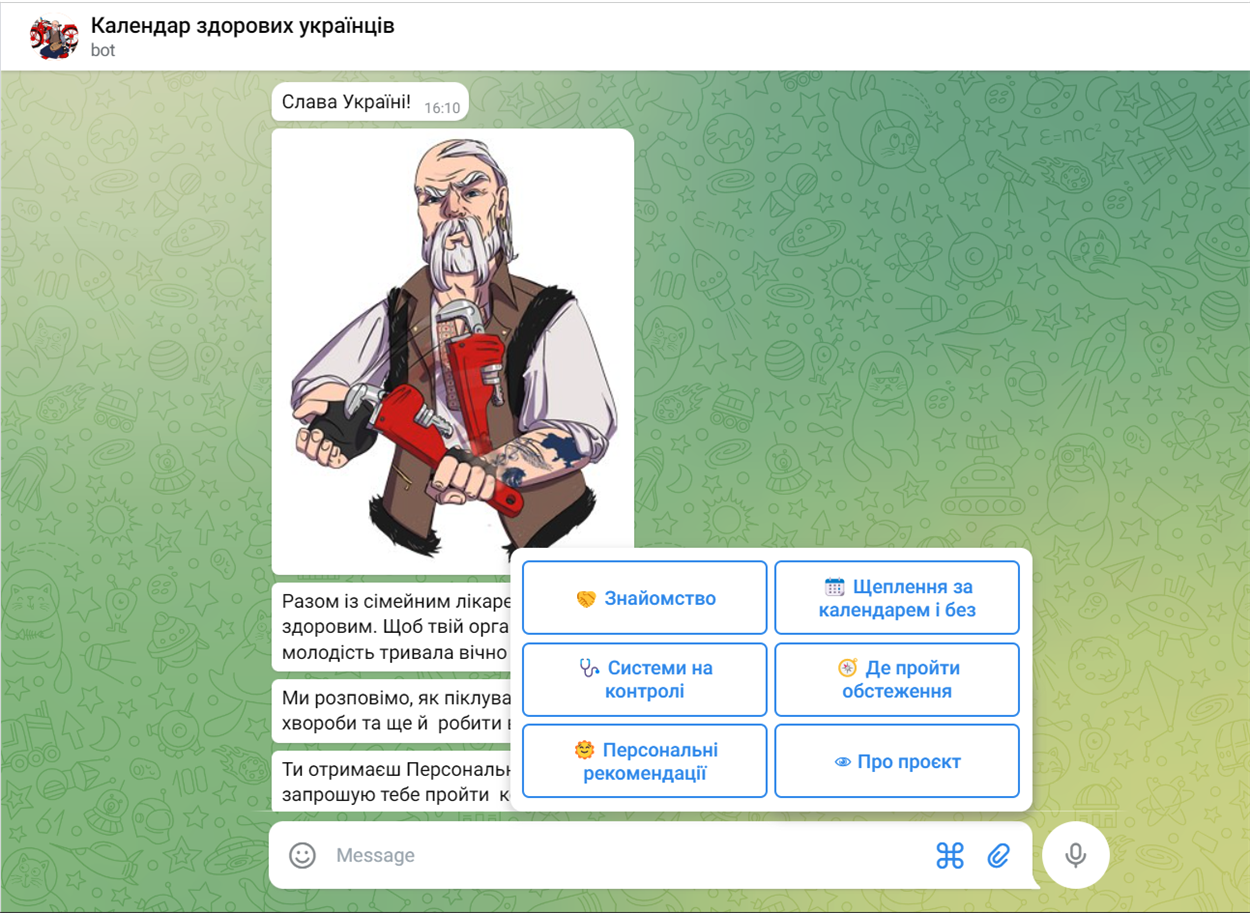Screen dimensions: 1250x913
Task: Click the bot status label in header
Action: pyautogui.click(x=103, y=51)
